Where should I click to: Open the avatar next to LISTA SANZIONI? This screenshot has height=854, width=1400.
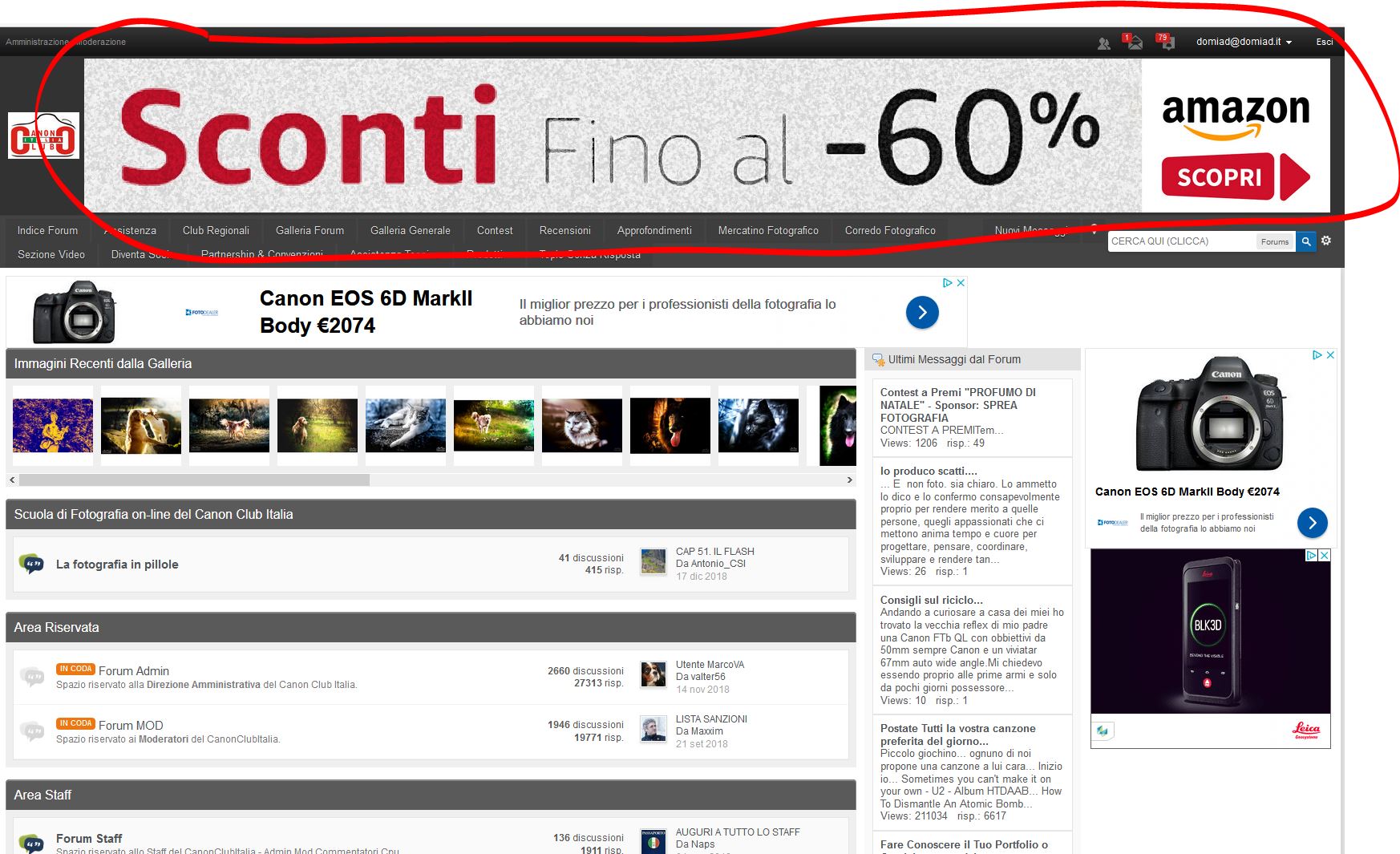653,729
